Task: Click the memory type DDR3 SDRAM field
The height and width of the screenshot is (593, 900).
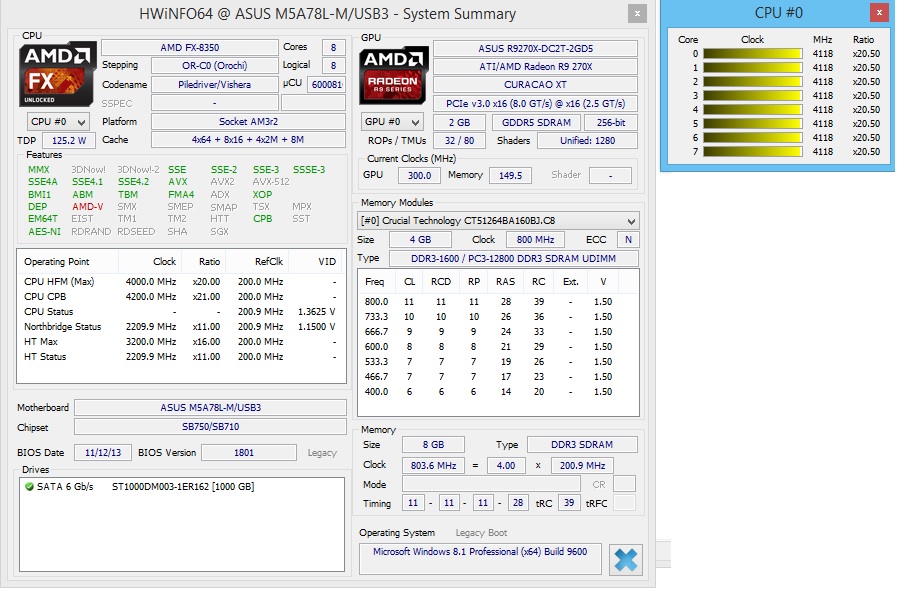Action: pos(582,444)
